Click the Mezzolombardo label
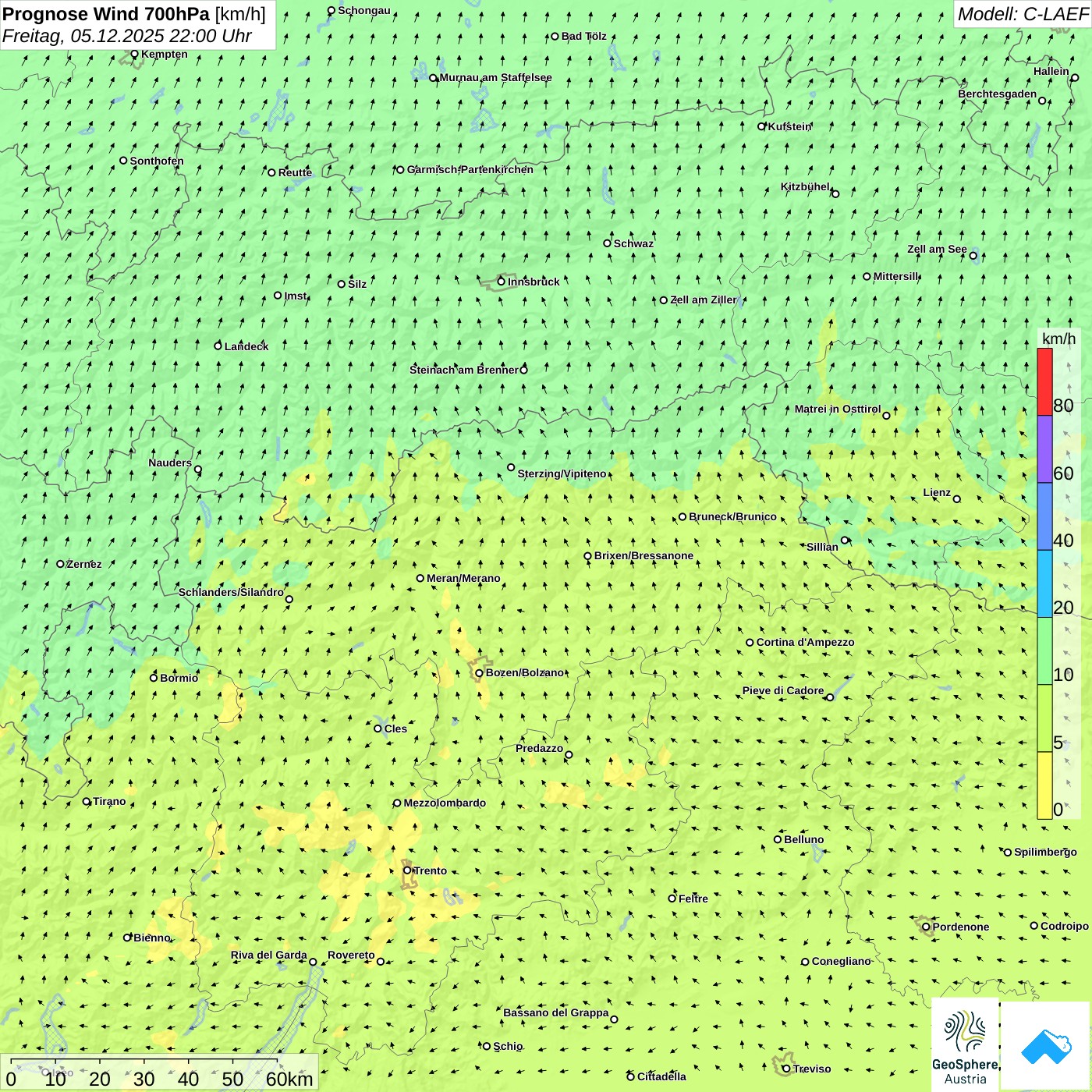Viewport: 1092px width, 1092px height. pyautogui.click(x=445, y=803)
